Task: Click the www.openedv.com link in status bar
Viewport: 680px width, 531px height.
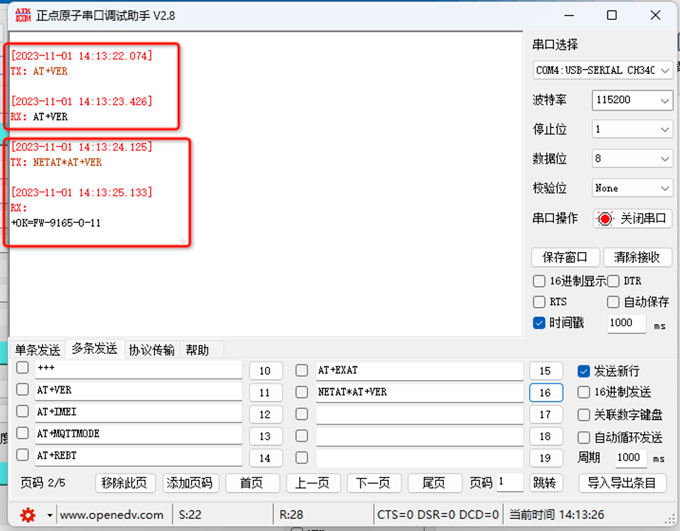Action: coord(111,515)
